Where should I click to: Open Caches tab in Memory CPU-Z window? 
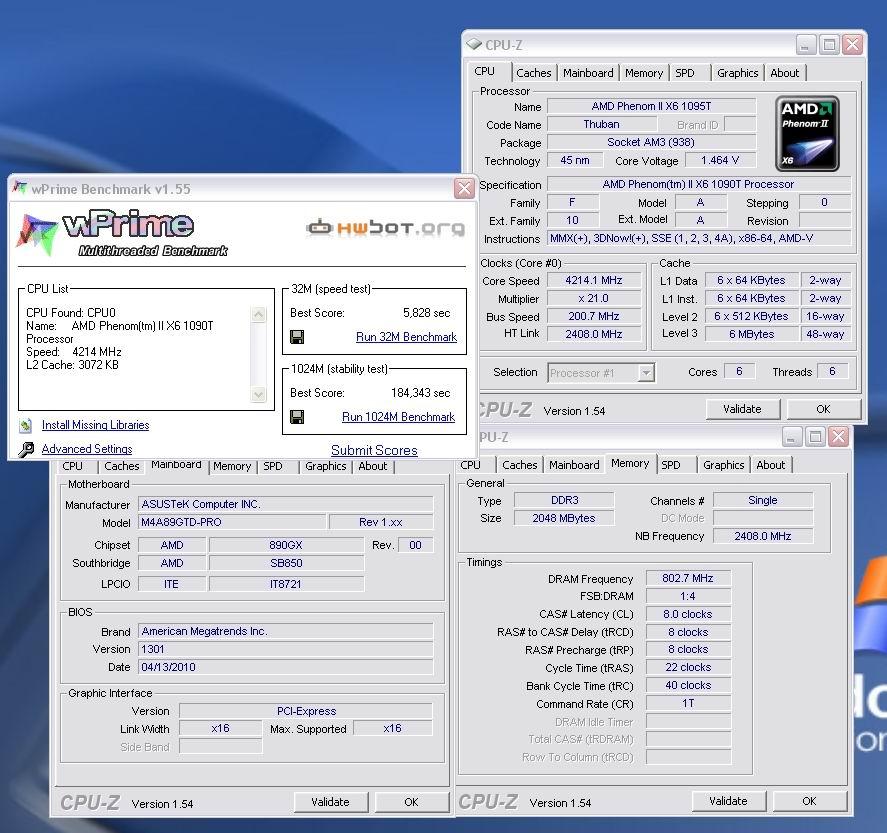[x=519, y=465]
